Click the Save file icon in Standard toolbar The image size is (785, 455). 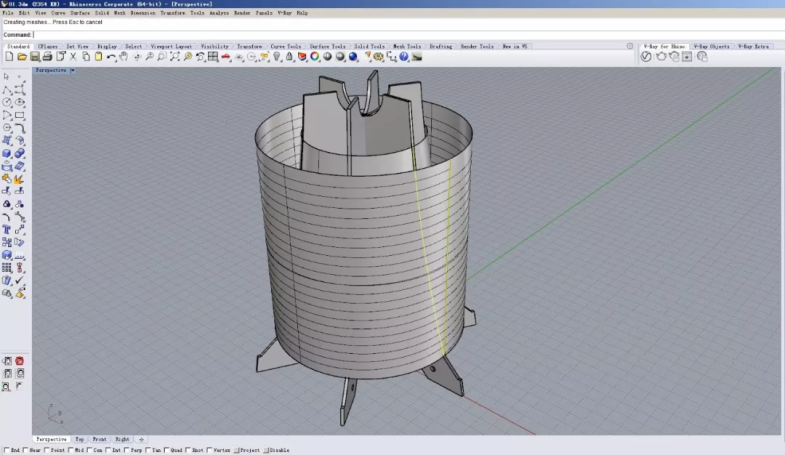[34, 57]
